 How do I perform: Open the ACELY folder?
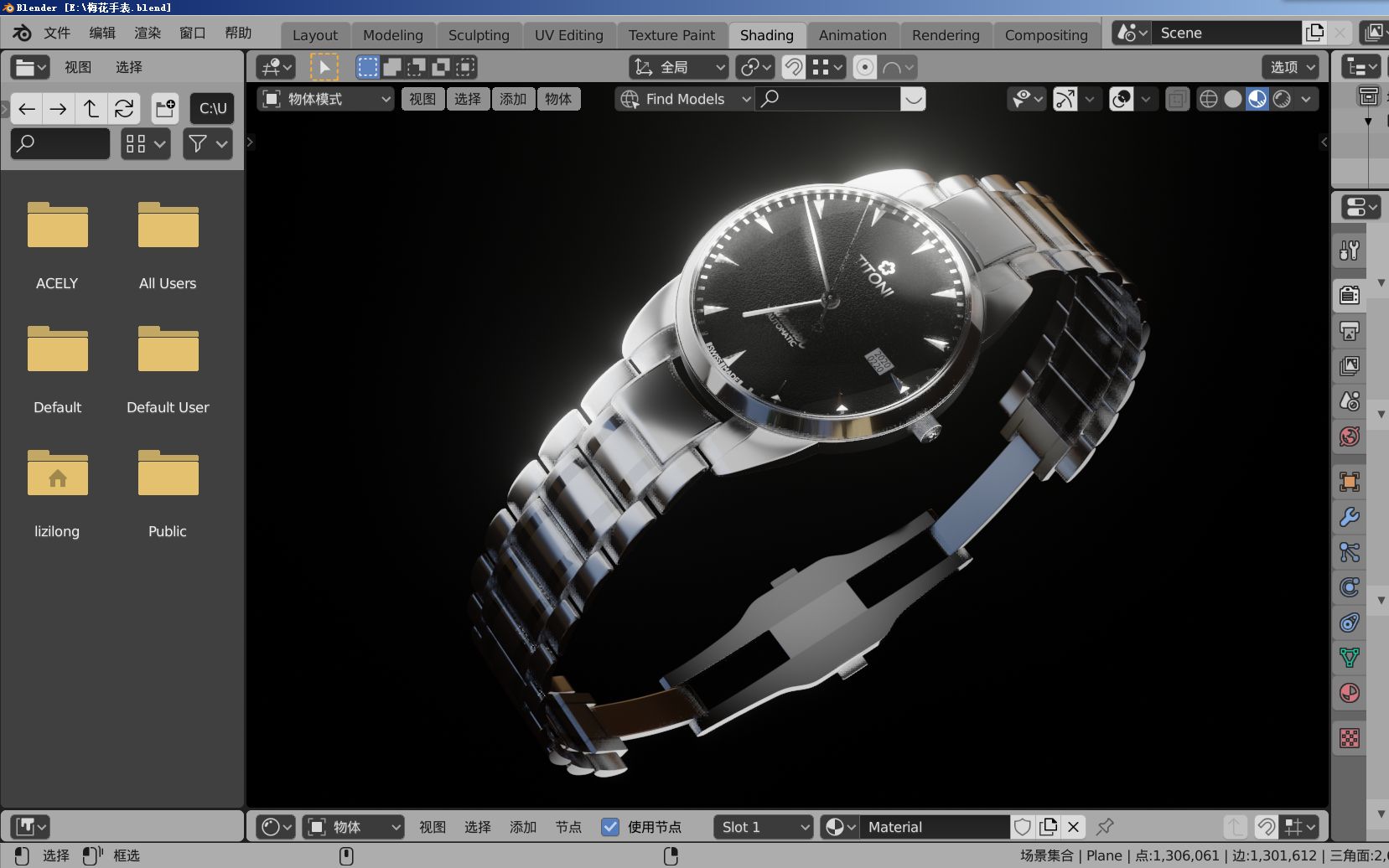(57, 244)
